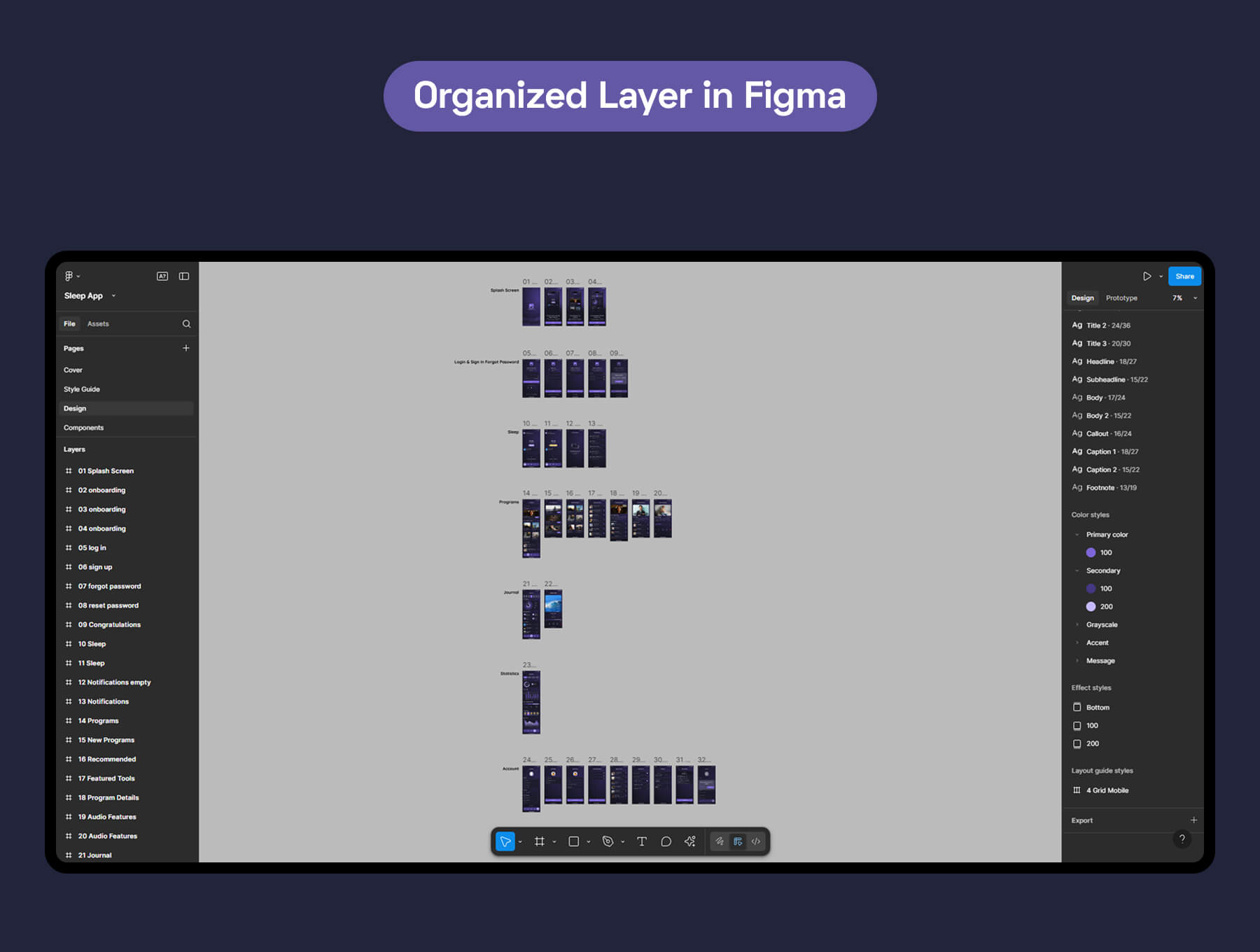Switch to the Prototype tab
Viewport: 1260px width, 952px height.
(1121, 298)
